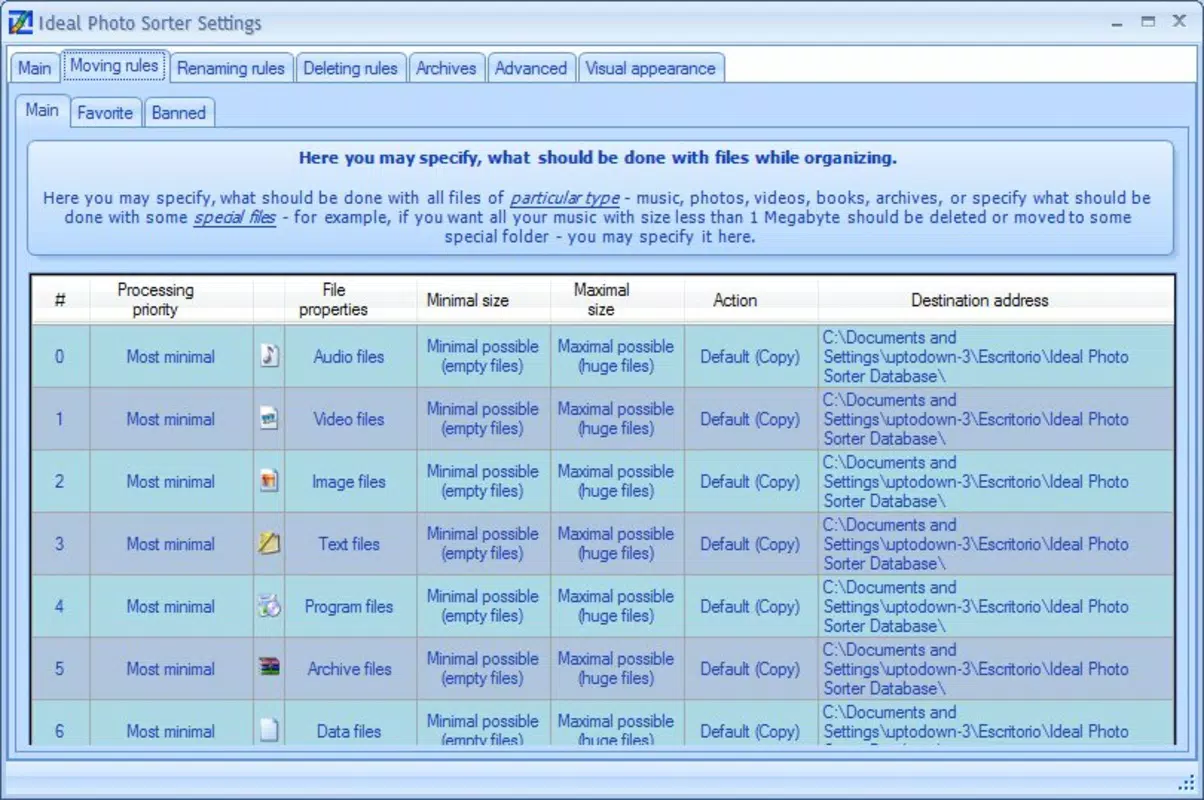The width and height of the screenshot is (1204, 800).
Task: Click the 'particular type' link
Action: click(565, 198)
